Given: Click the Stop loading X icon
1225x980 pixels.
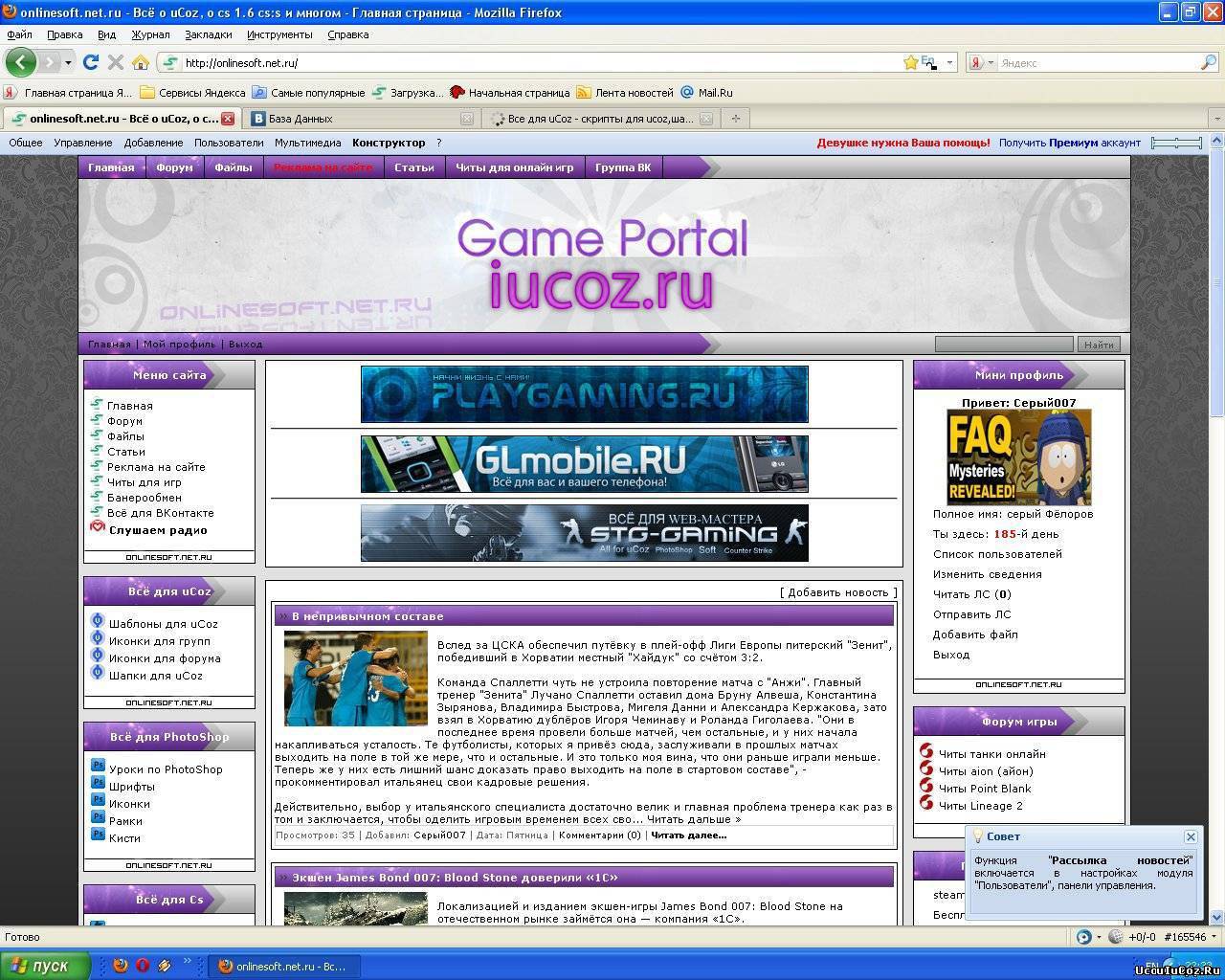Looking at the screenshot, I should click(116, 62).
